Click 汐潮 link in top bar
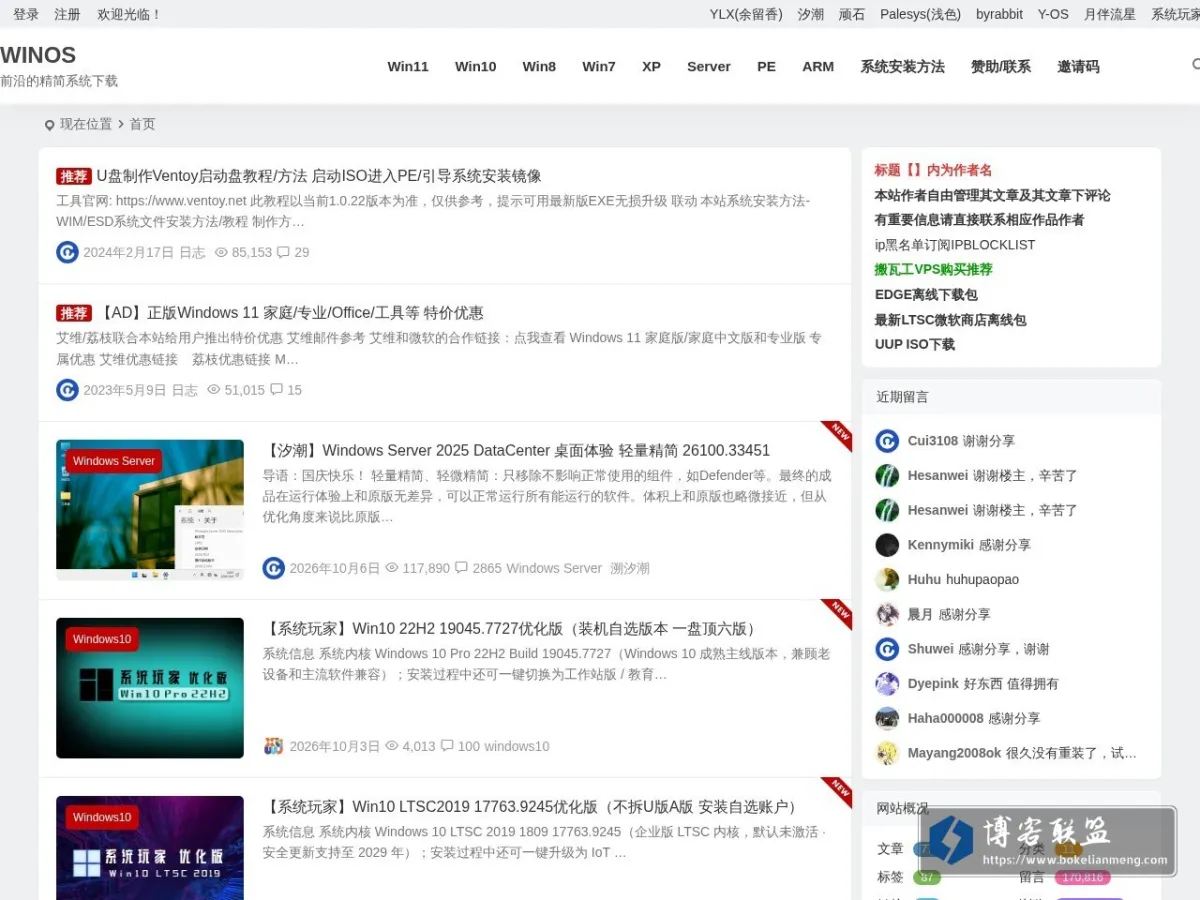 (811, 14)
